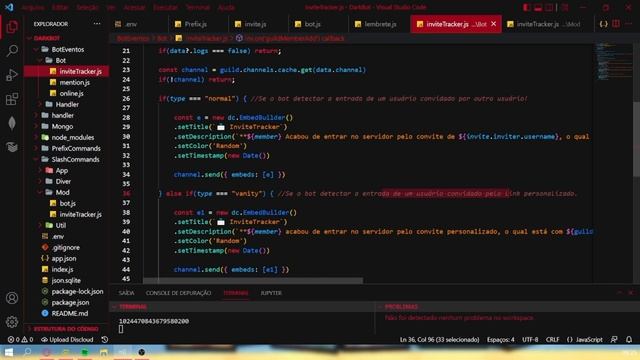
Task: Open the JUPYTER panel tab
Action: pyautogui.click(x=271, y=293)
